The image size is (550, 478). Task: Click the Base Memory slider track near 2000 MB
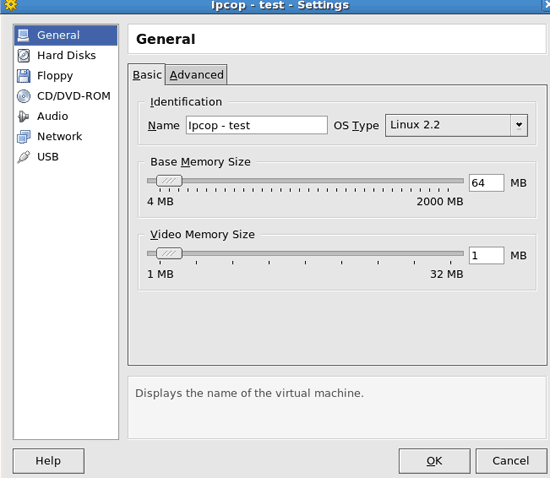point(449,181)
